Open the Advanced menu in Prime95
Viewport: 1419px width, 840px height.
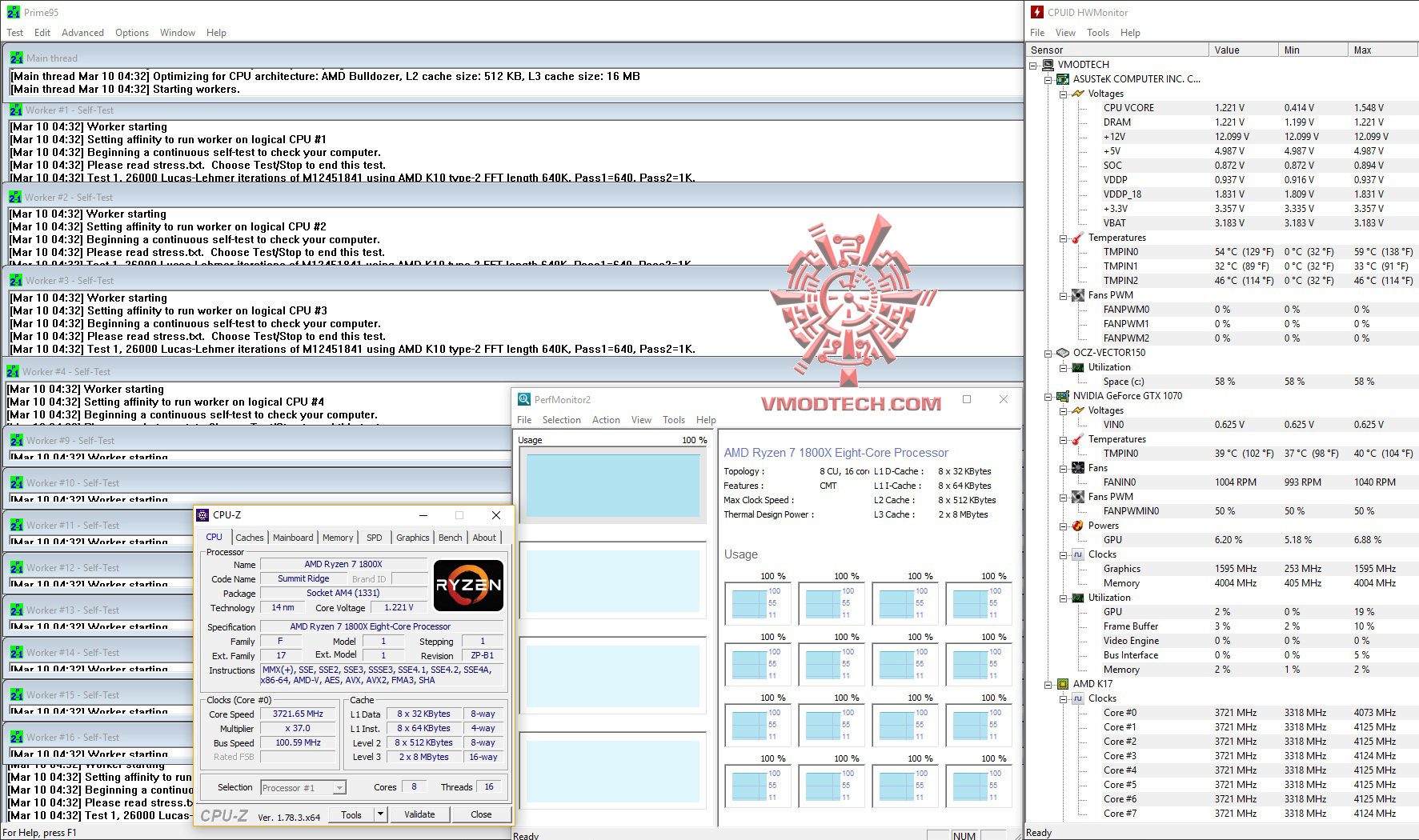point(82,33)
